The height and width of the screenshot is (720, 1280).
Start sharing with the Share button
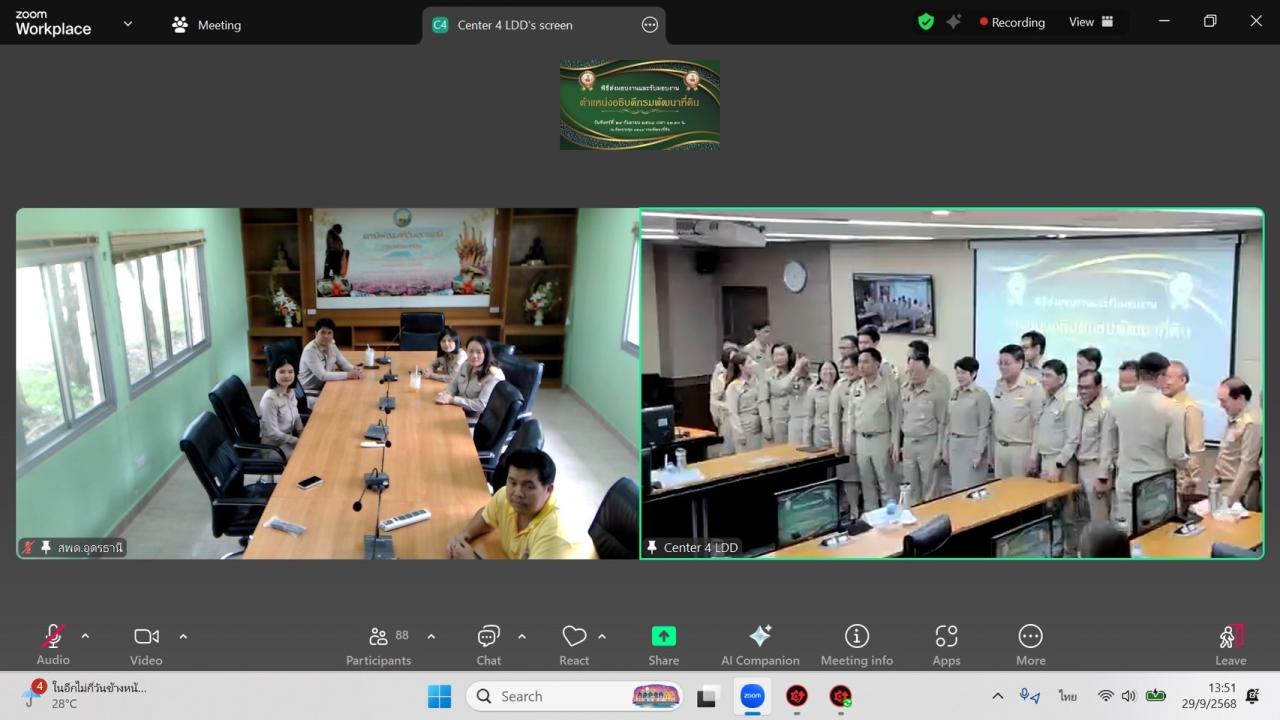tap(663, 644)
